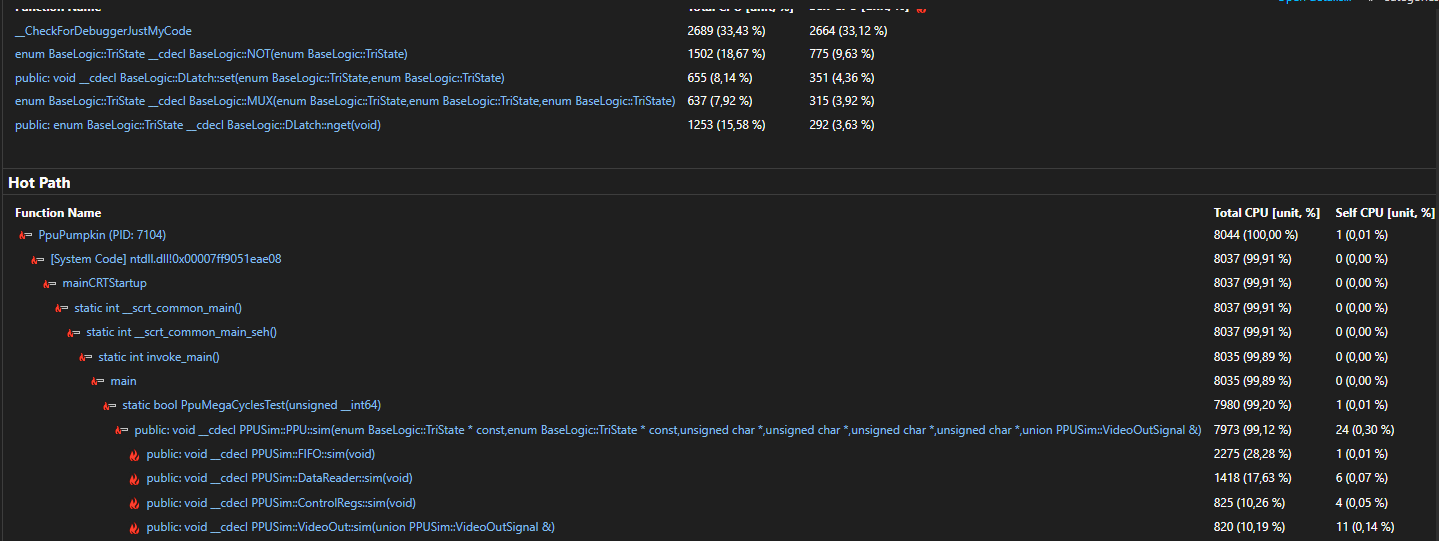The image size is (1439, 541).
Task: Select mainCRTStartup in the hot path tree
Action: tap(104, 284)
